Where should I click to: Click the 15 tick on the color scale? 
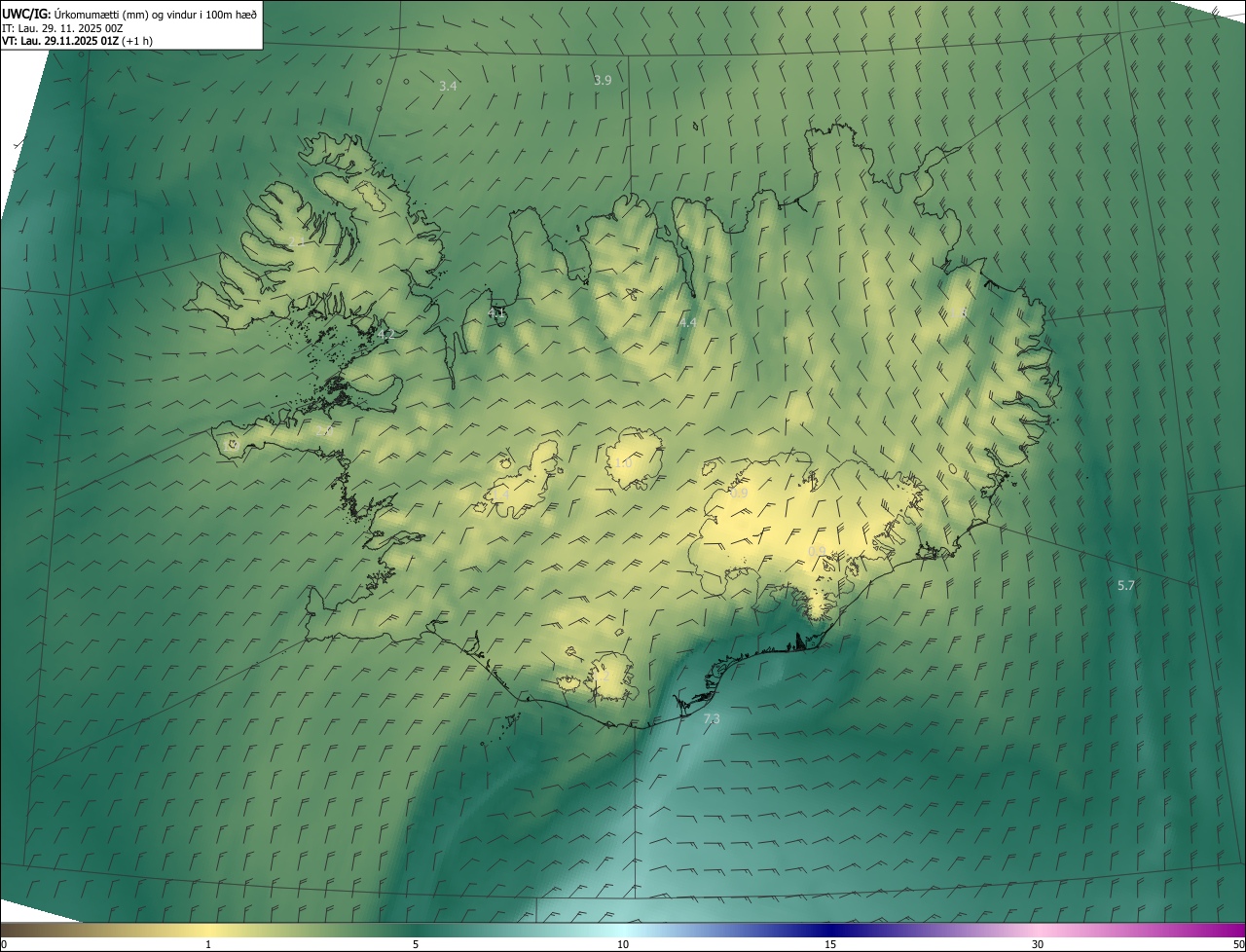coord(830,944)
